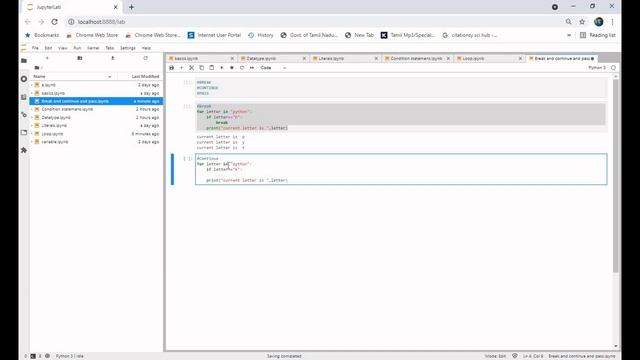Select variable.ipynb in the file list
Image resolution: width=640 pixels, height=360 pixels.
click(96, 142)
